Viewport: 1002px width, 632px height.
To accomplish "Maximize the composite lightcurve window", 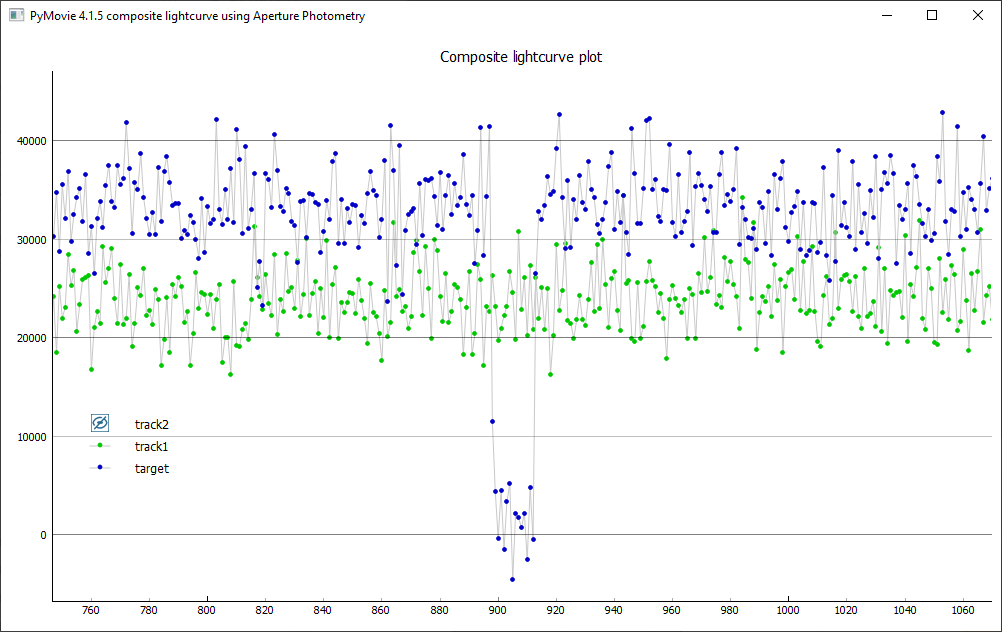I will click(x=932, y=16).
